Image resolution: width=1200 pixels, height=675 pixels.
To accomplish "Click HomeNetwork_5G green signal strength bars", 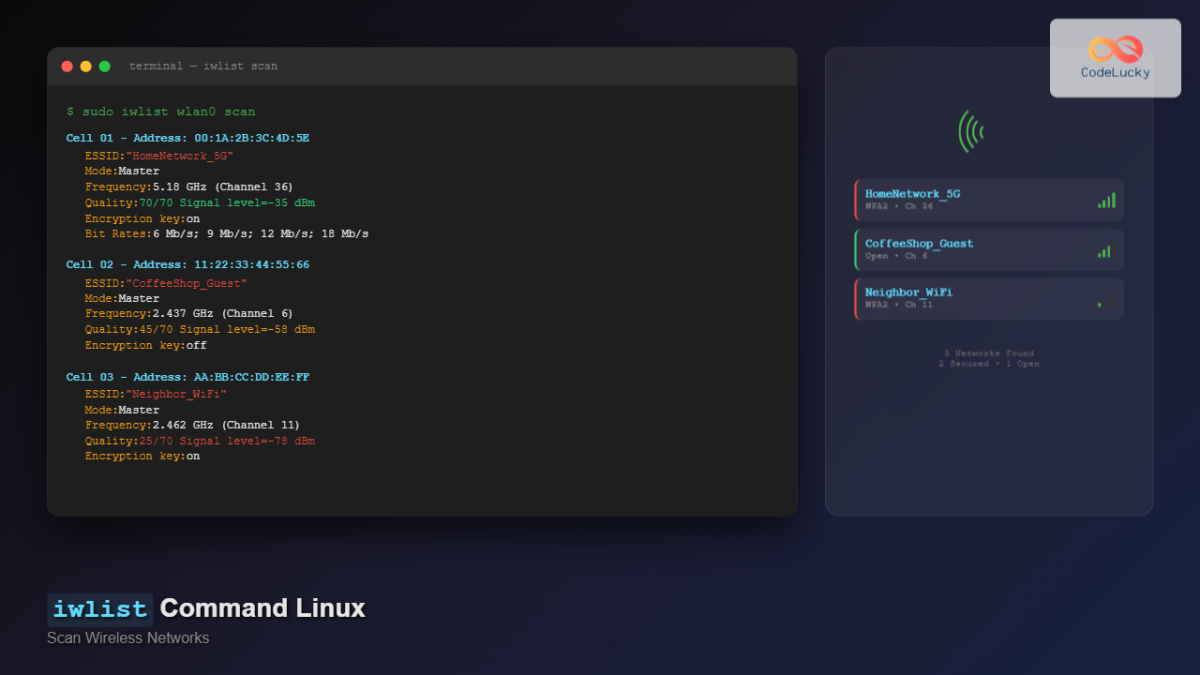I will click(x=1105, y=199).
